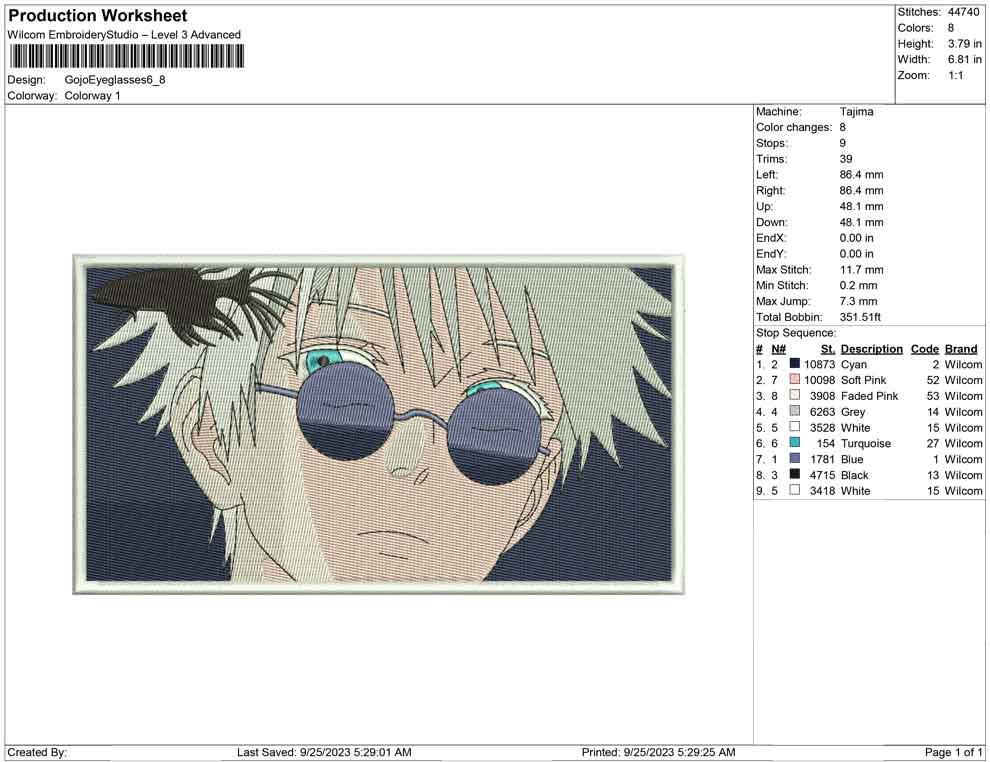Image resolution: width=990 pixels, height=762 pixels.
Task: Click design name GojoEyeglasses6_8
Action: (115, 80)
